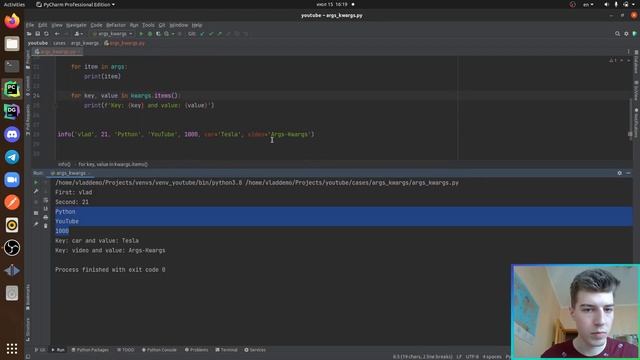The height and width of the screenshot is (360, 640).
Task: Open IDE settings gear in top toolbar
Action: click(626, 34)
